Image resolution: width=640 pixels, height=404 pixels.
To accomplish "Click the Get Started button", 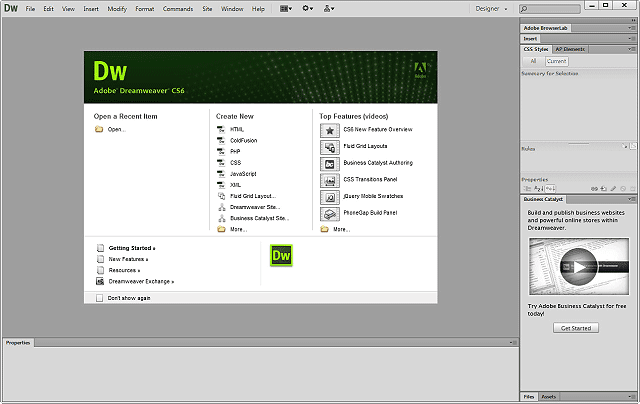I will point(576,328).
